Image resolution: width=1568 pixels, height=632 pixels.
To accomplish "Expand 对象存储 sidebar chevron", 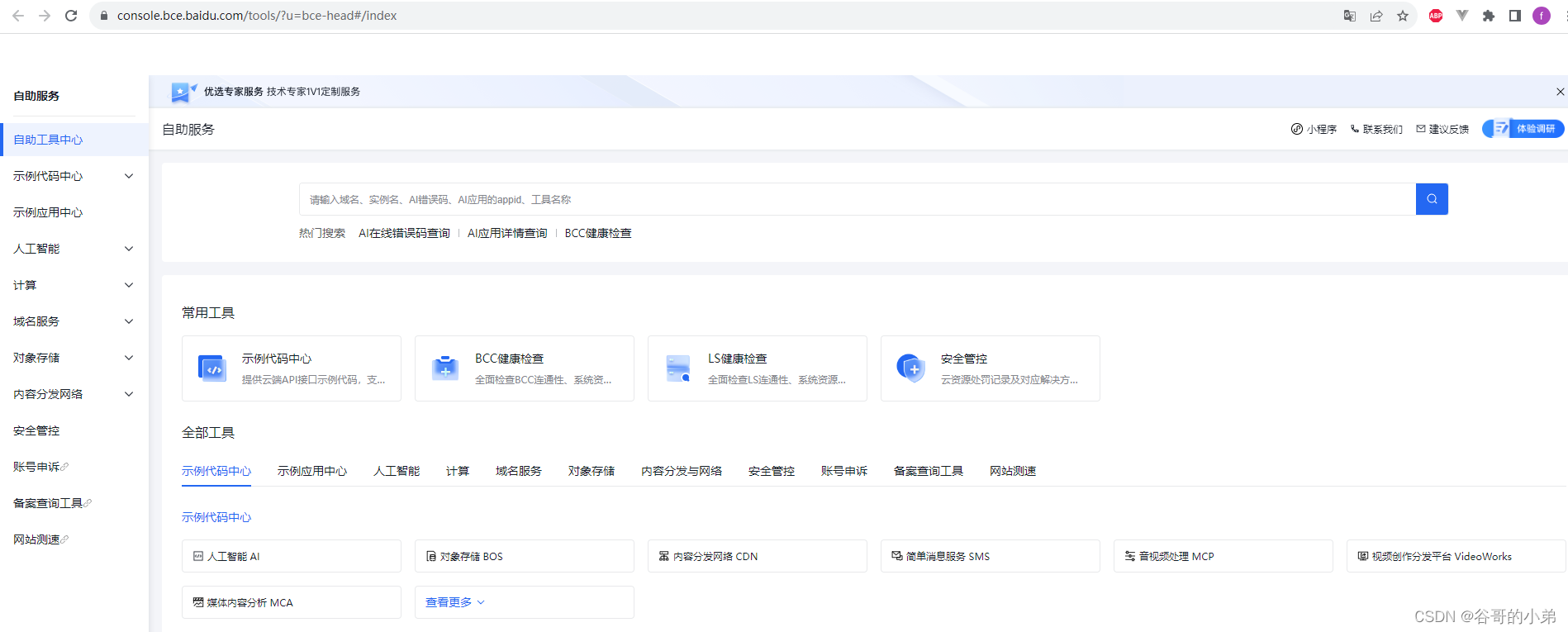I will coord(129,358).
